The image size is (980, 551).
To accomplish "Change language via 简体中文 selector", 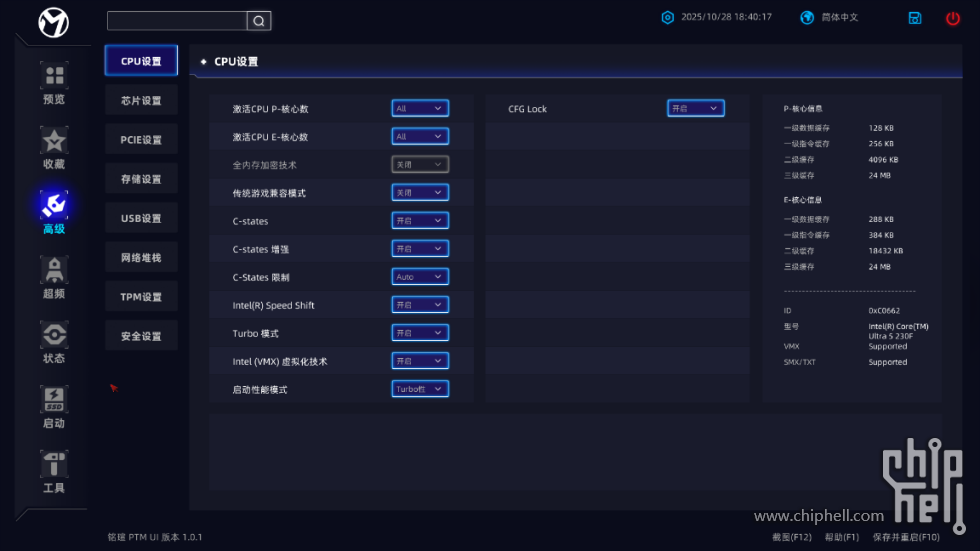I will click(x=830, y=18).
